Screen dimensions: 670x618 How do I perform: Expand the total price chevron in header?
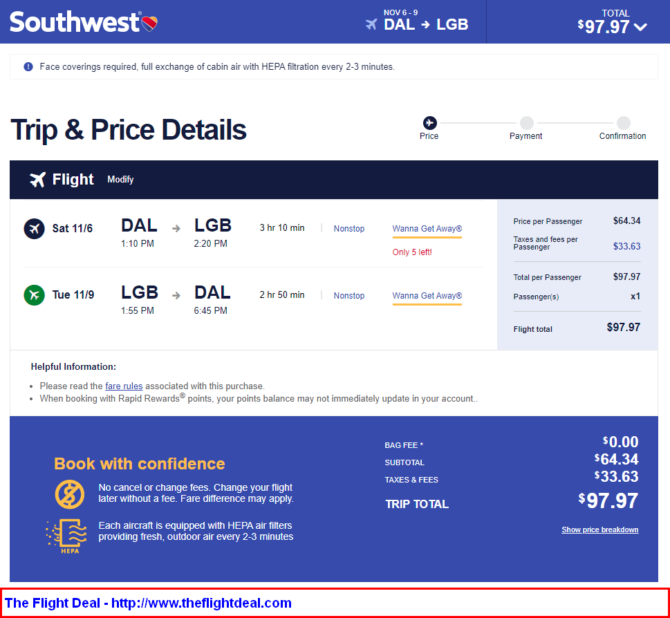pyautogui.click(x=640, y=27)
